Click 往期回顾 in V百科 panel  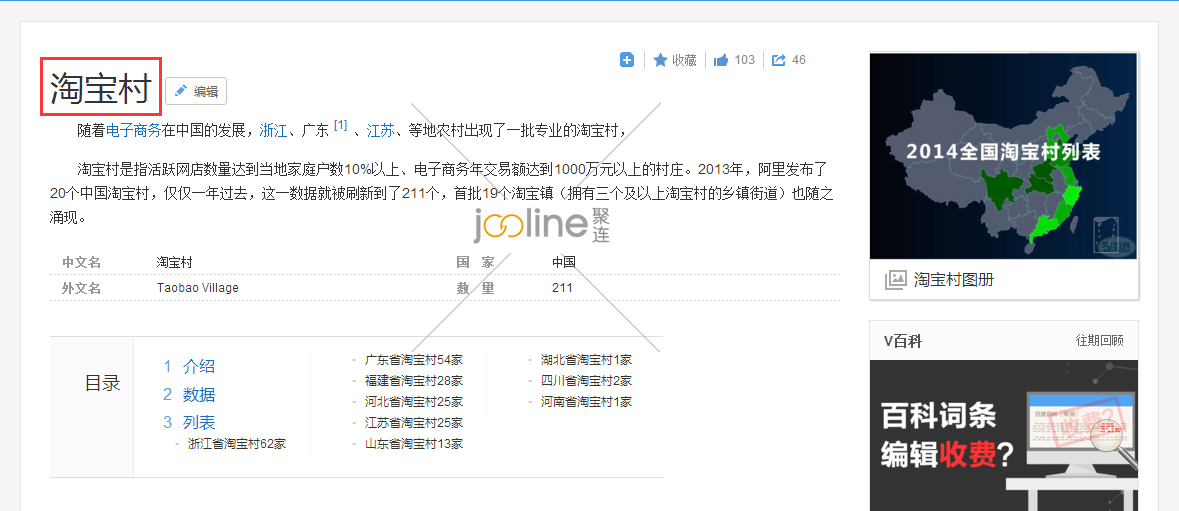tap(1099, 341)
